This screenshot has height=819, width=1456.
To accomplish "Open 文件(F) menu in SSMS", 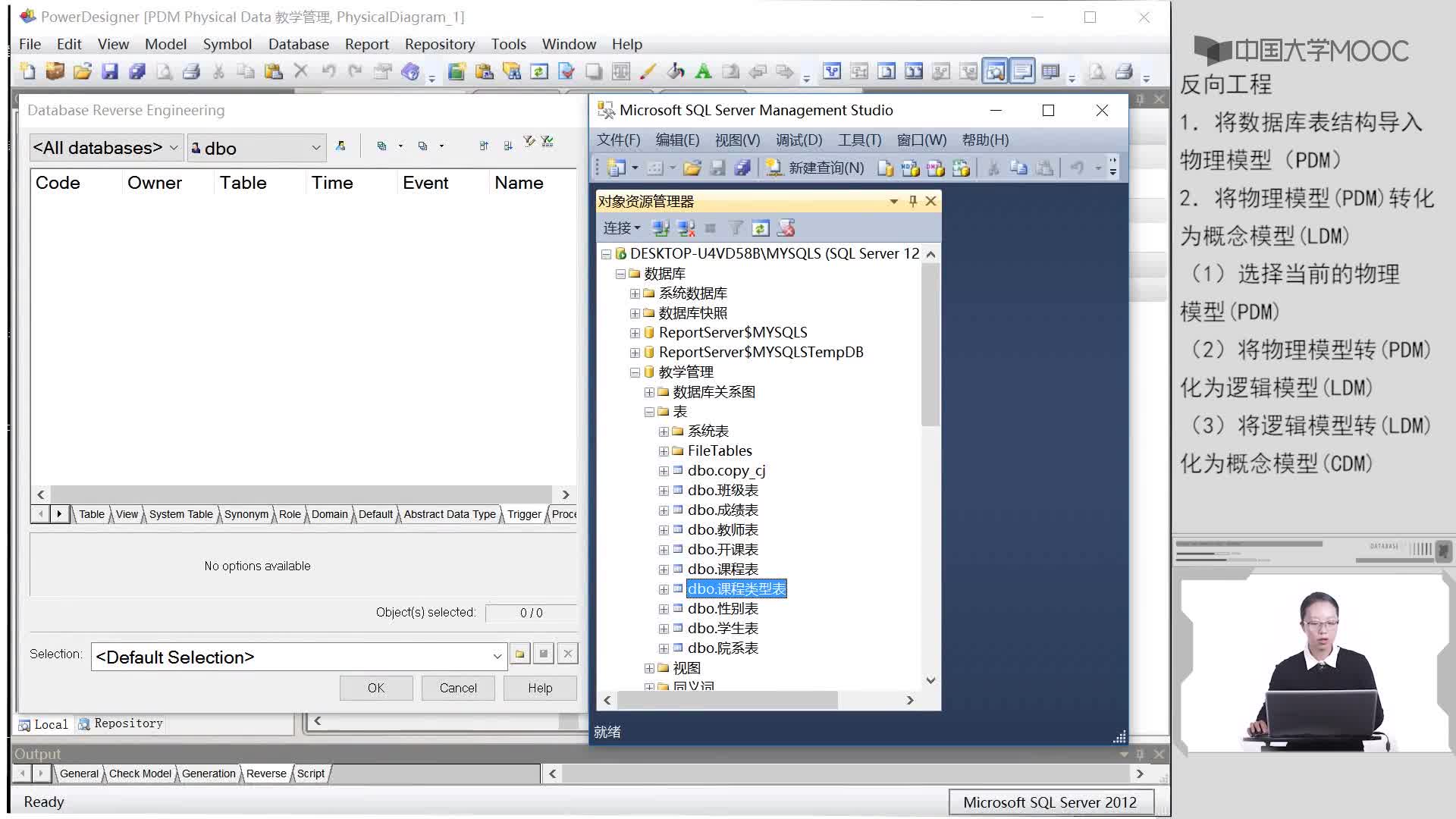I will 618,140.
